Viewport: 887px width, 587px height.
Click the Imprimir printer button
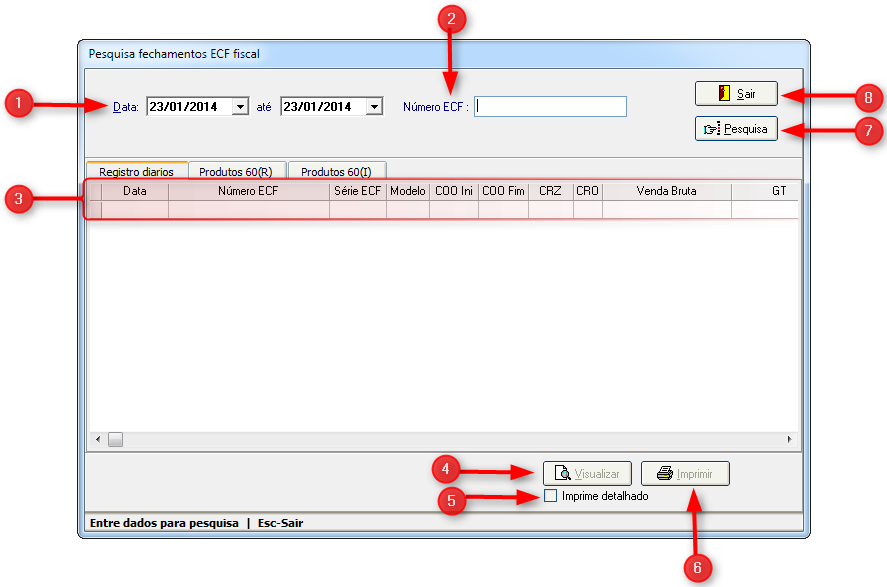click(x=685, y=474)
